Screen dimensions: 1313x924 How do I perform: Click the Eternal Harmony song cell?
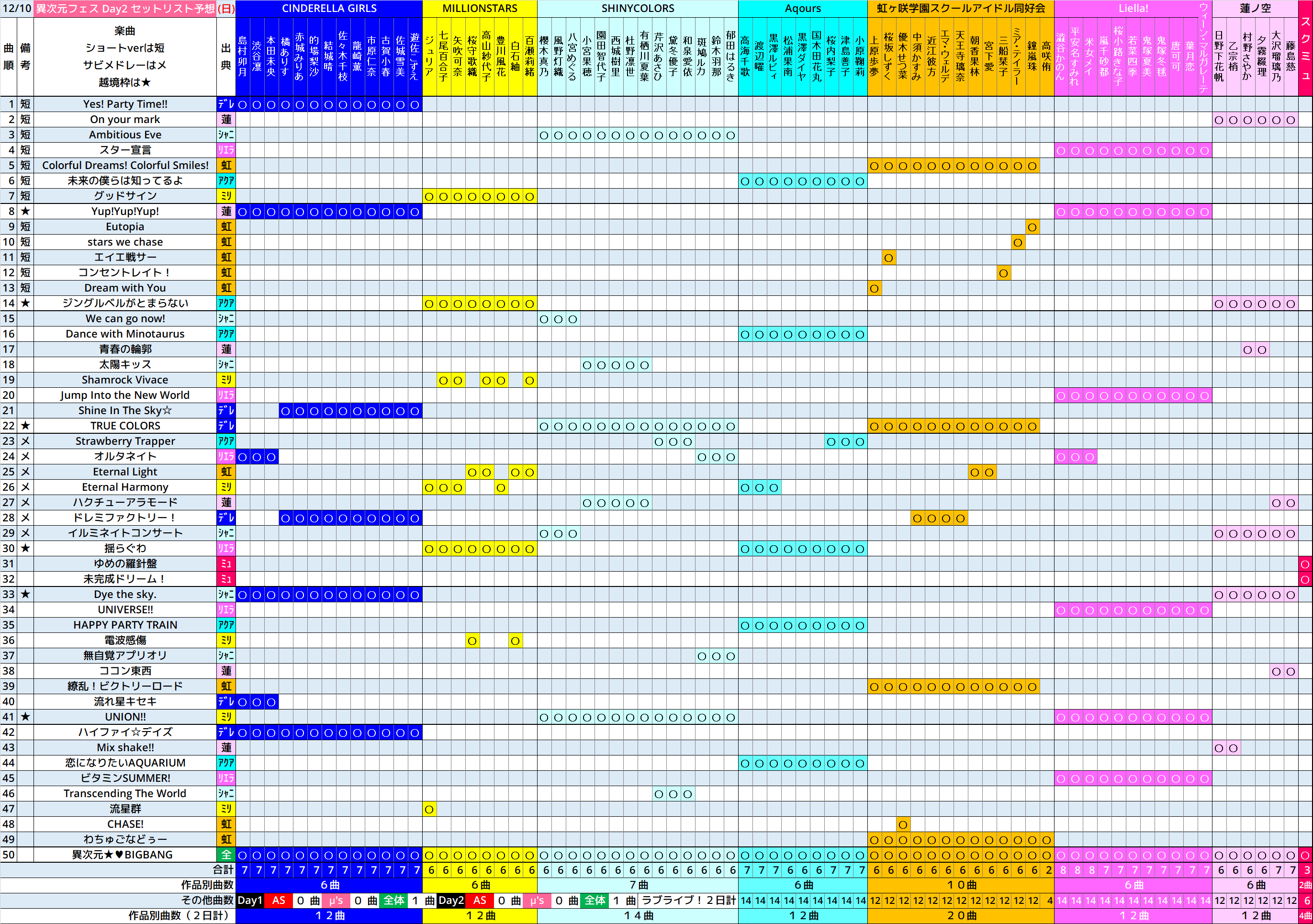(x=125, y=487)
